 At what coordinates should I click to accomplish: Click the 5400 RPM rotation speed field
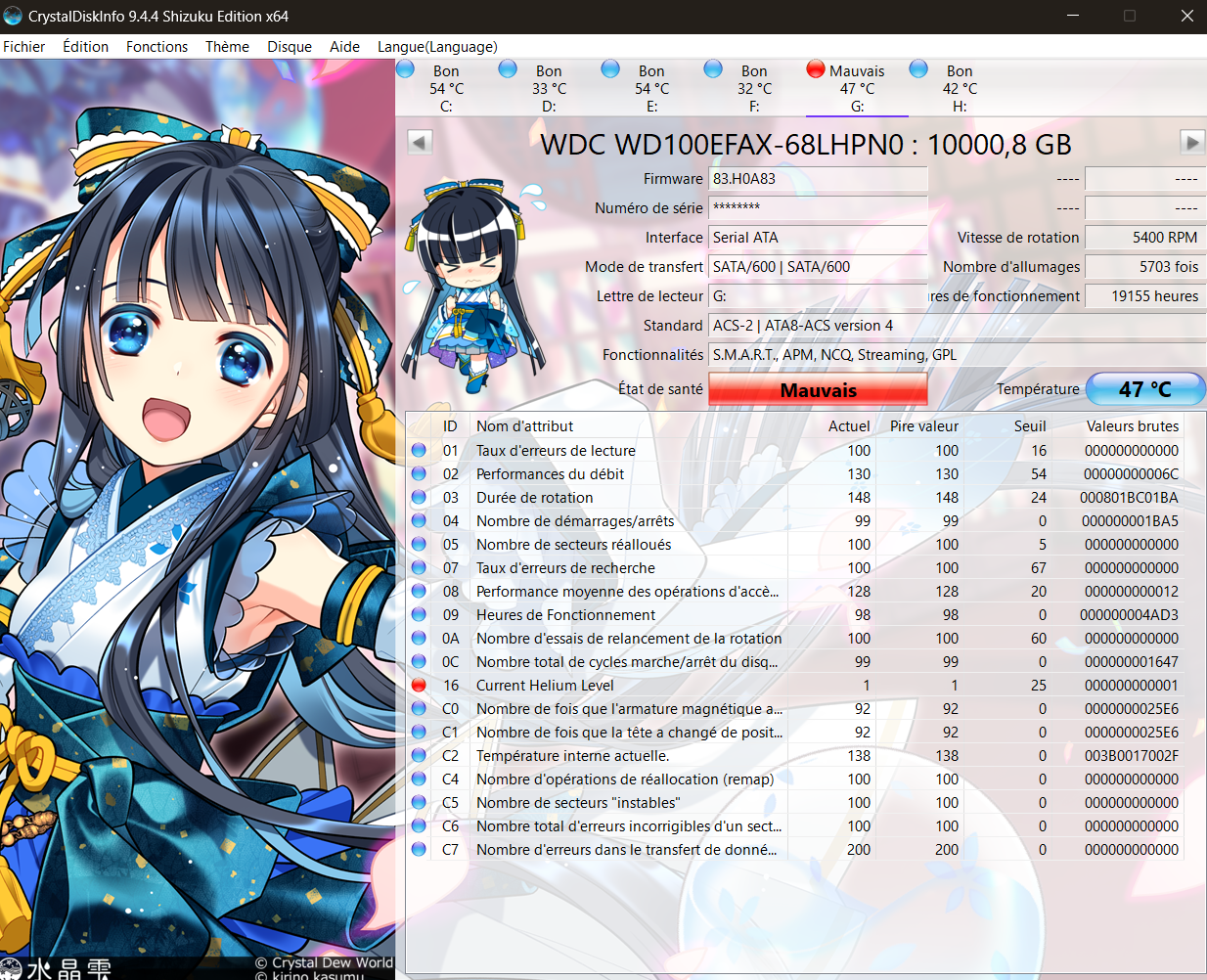tap(1145, 238)
